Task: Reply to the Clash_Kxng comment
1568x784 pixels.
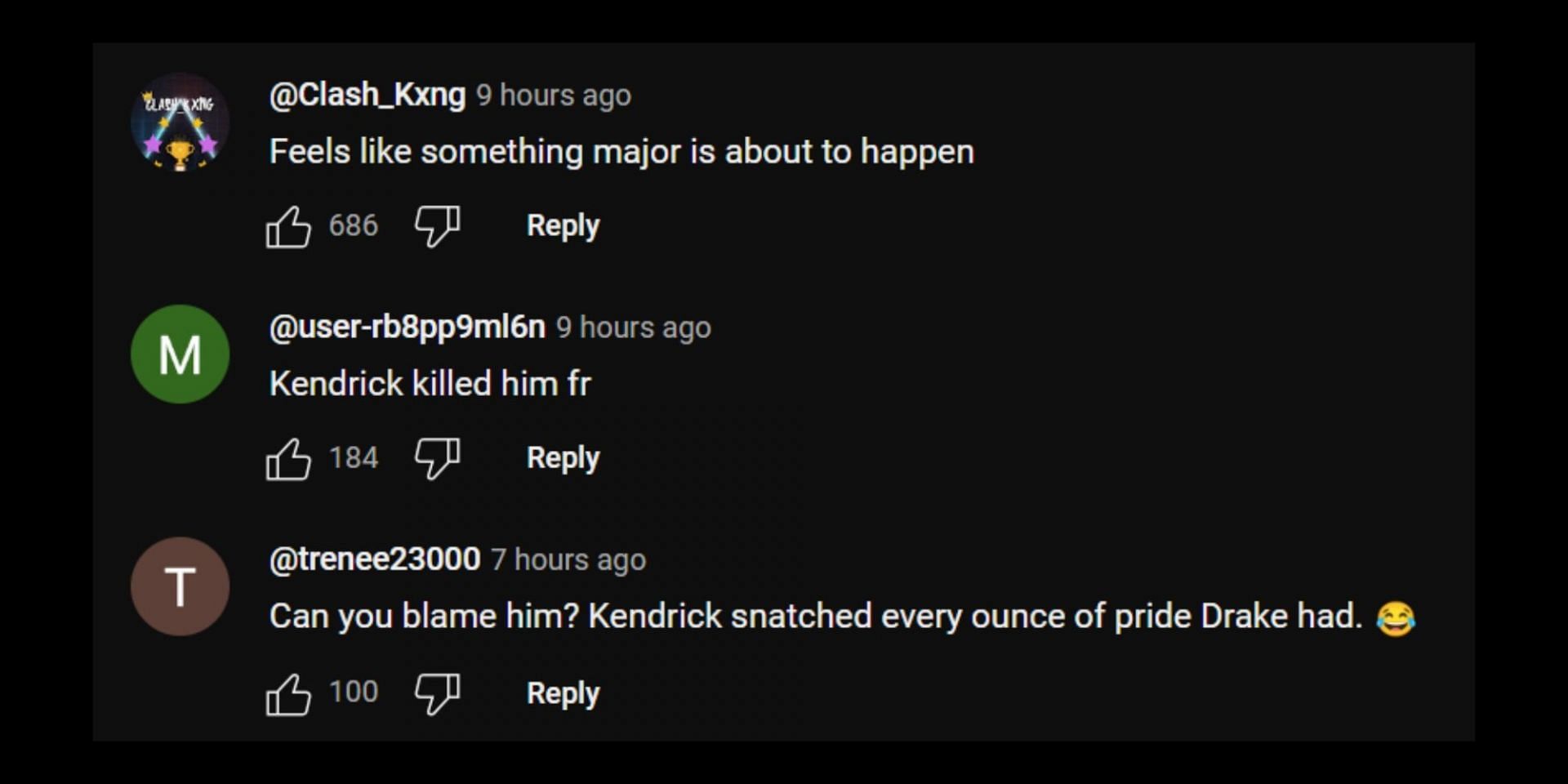Action: (x=563, y=225)
